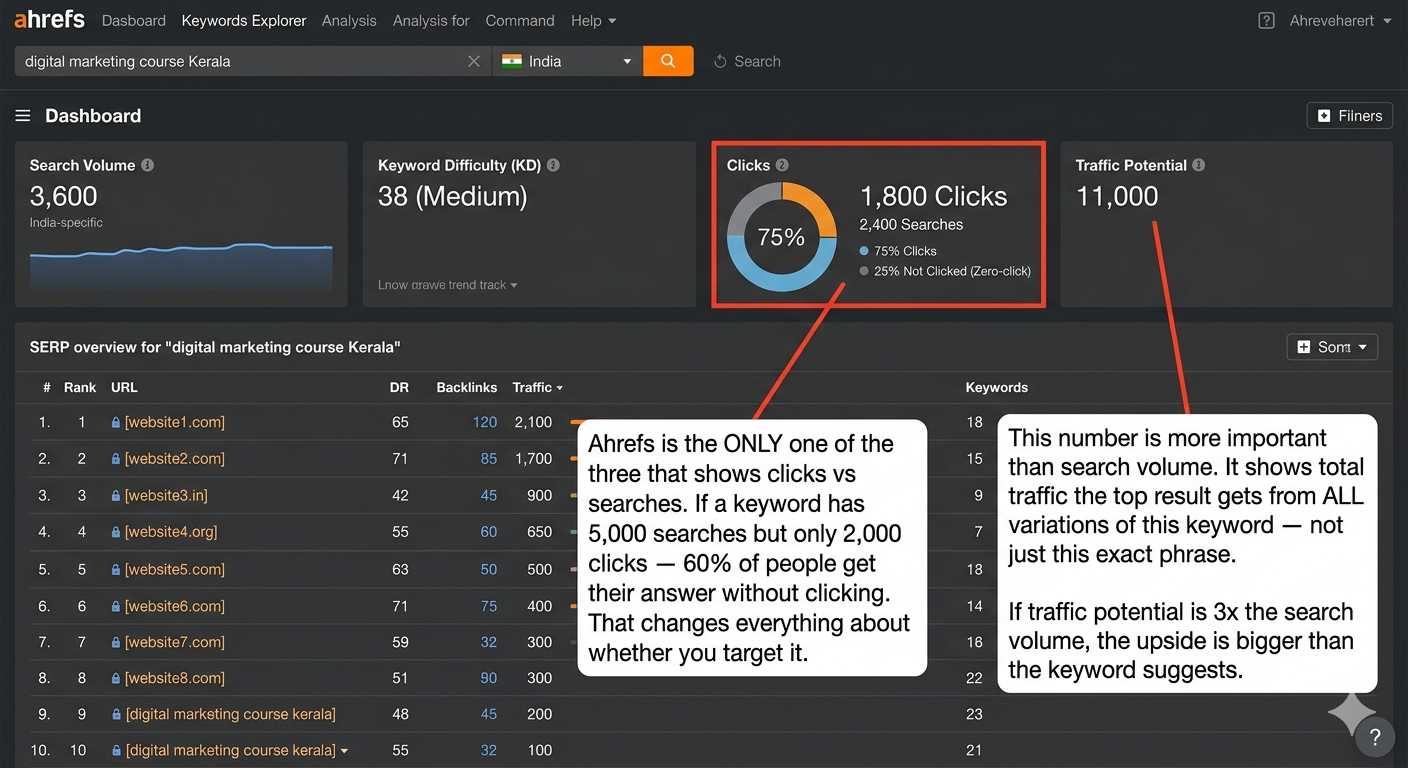This screenshot has width=1408, height=768.
Task: Open the Analysis for menu item
Action: pos(431,20)
